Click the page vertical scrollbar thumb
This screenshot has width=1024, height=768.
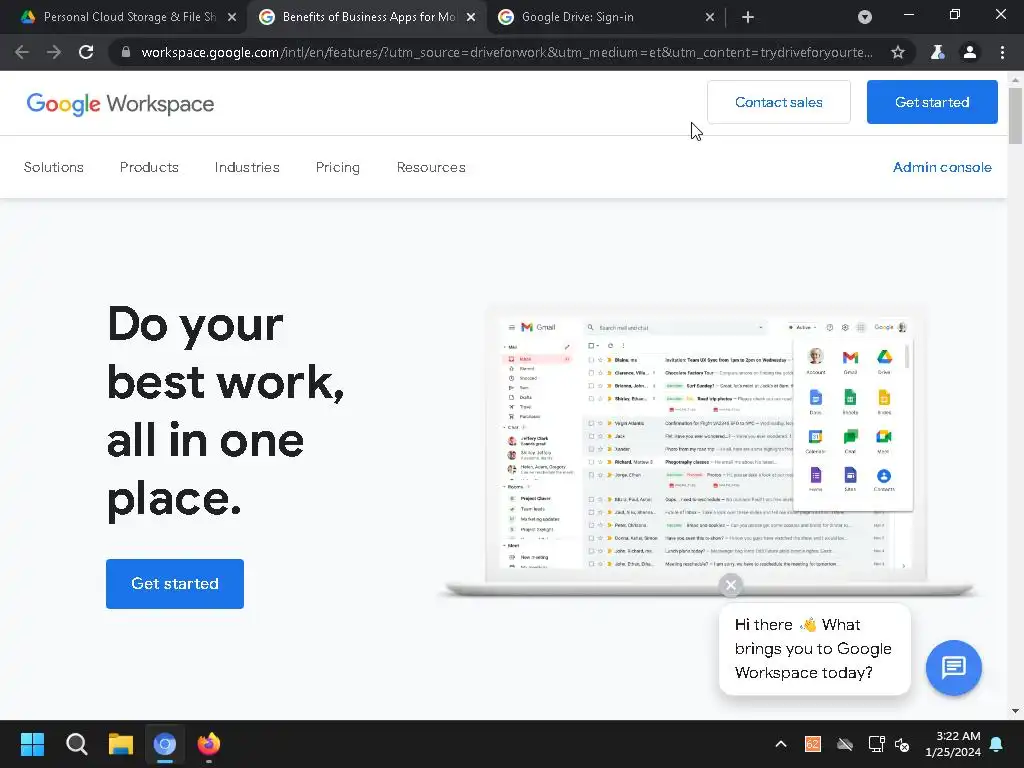coord(1015,115)
